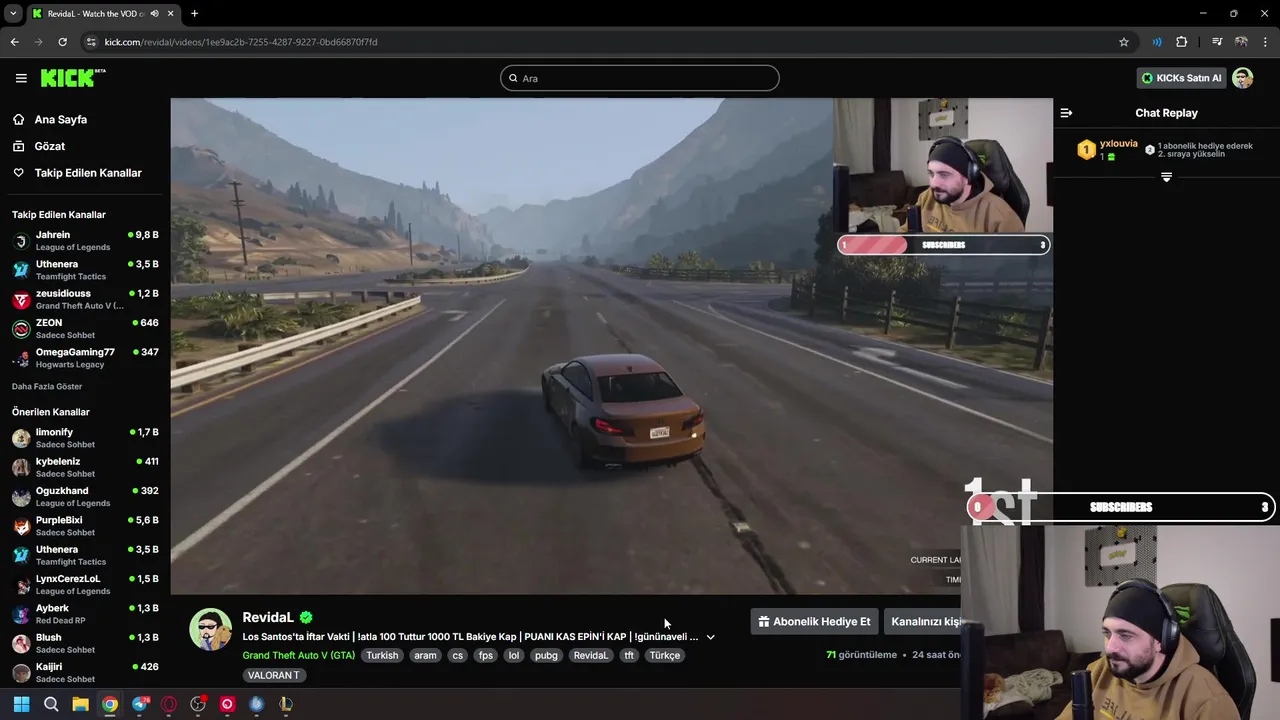Expand the stream title chevron
The width and height of the screenshot is (1280, 720).
click(x=710, y=637)
